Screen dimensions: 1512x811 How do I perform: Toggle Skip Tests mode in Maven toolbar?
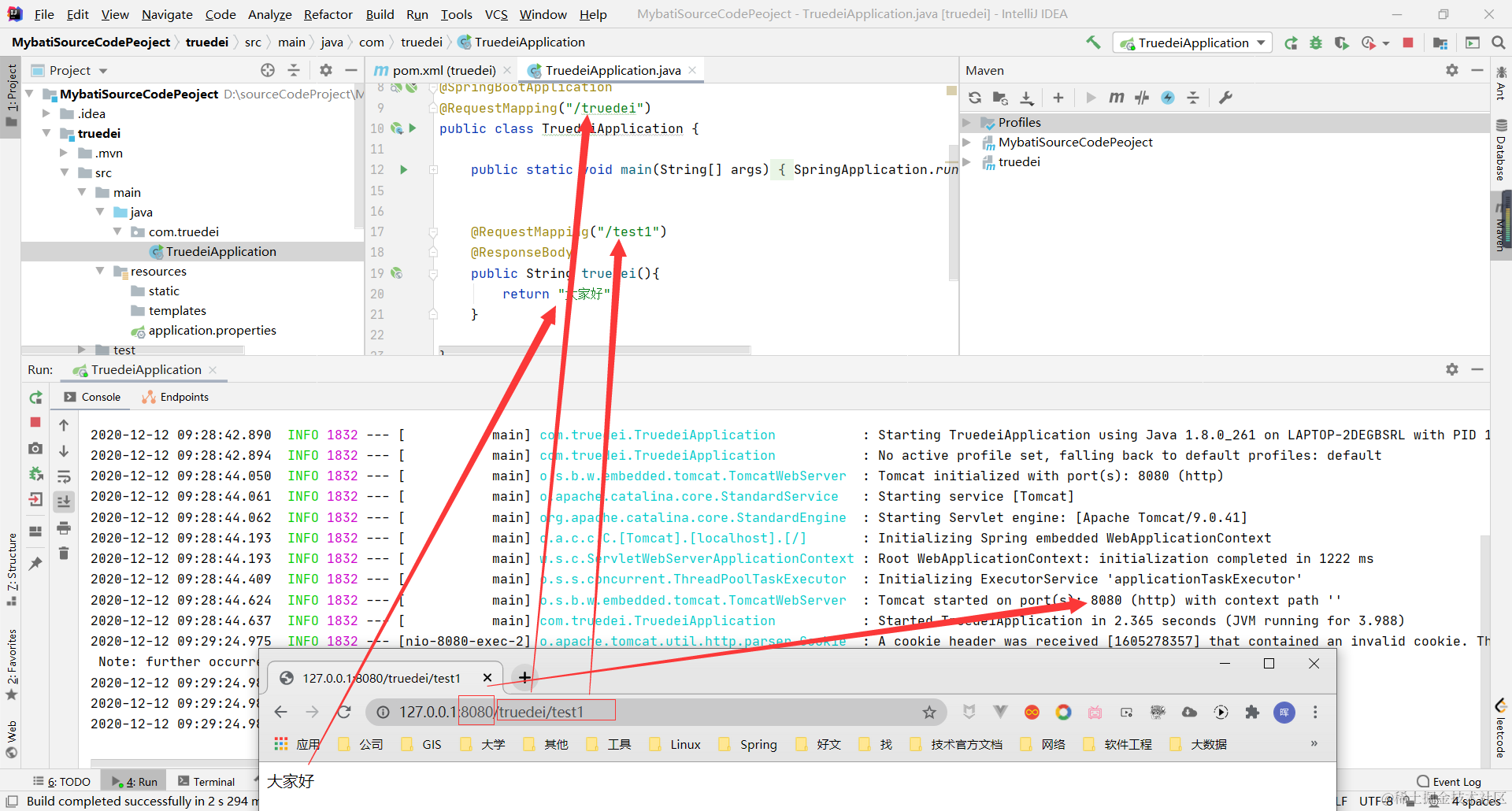tap(1168, 98)
